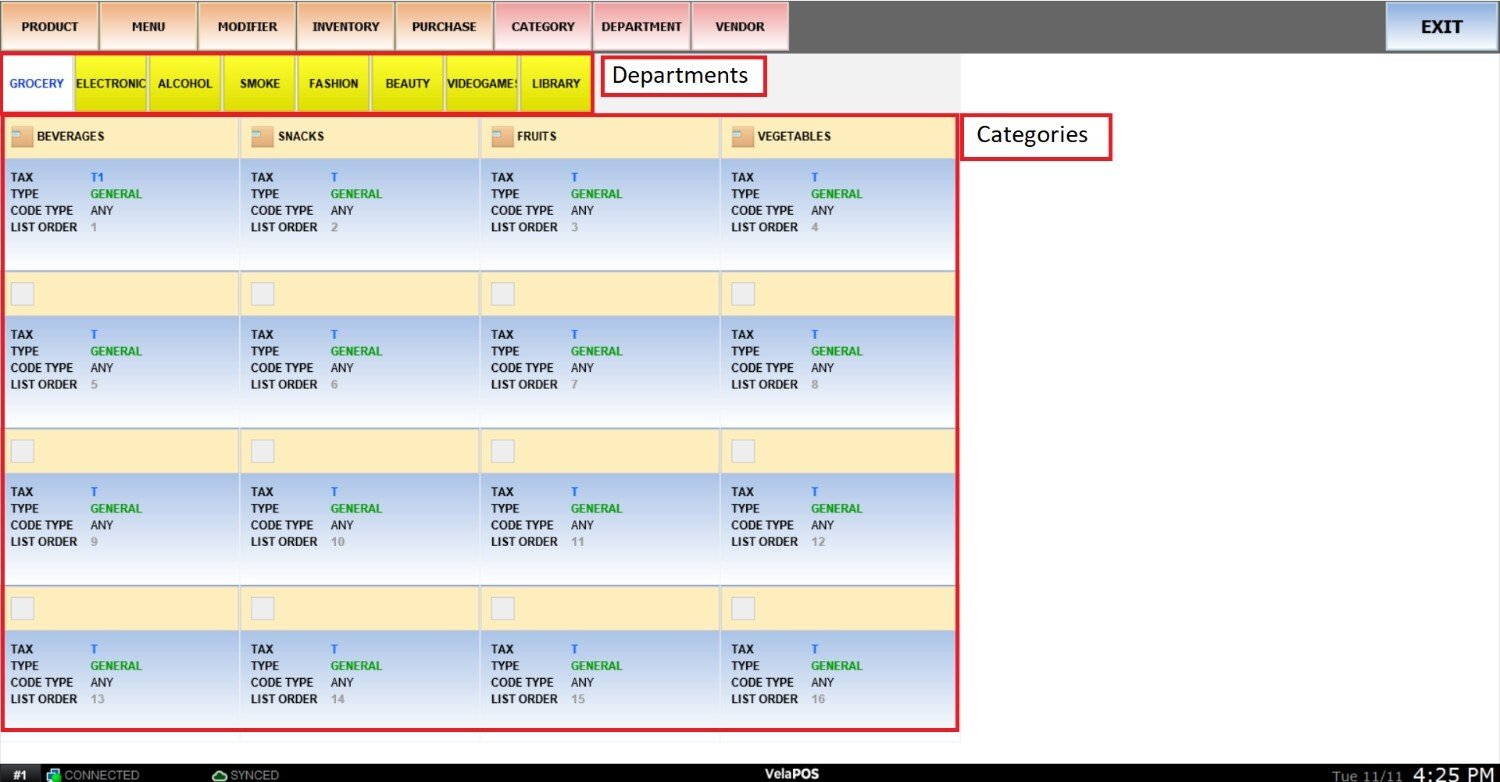Viewport: 1500px width, 782px height.
Task: Click the Purchase button
Action: pos(444,27)
